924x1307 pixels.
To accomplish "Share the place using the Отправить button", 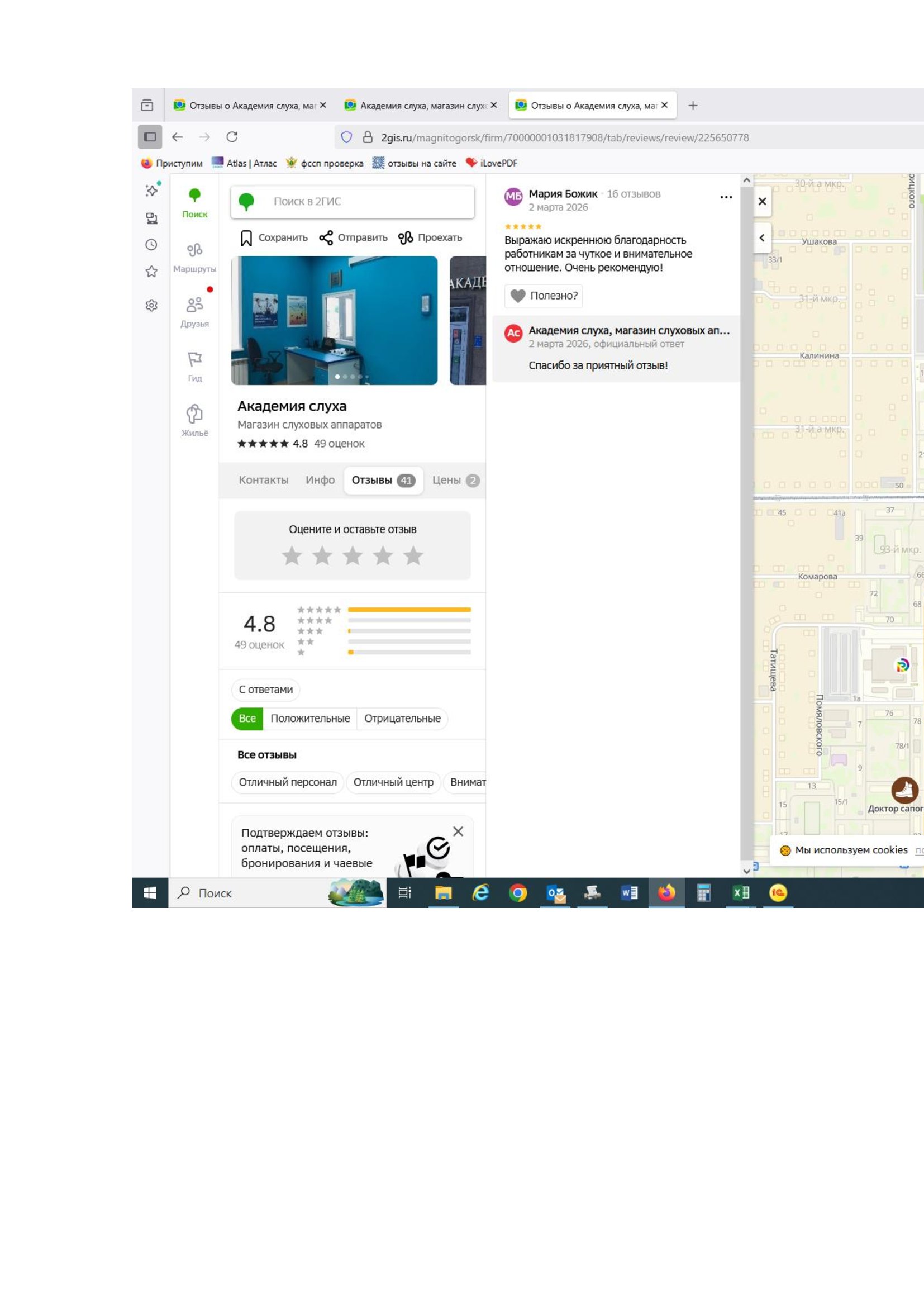I will (x=353, y=238).
